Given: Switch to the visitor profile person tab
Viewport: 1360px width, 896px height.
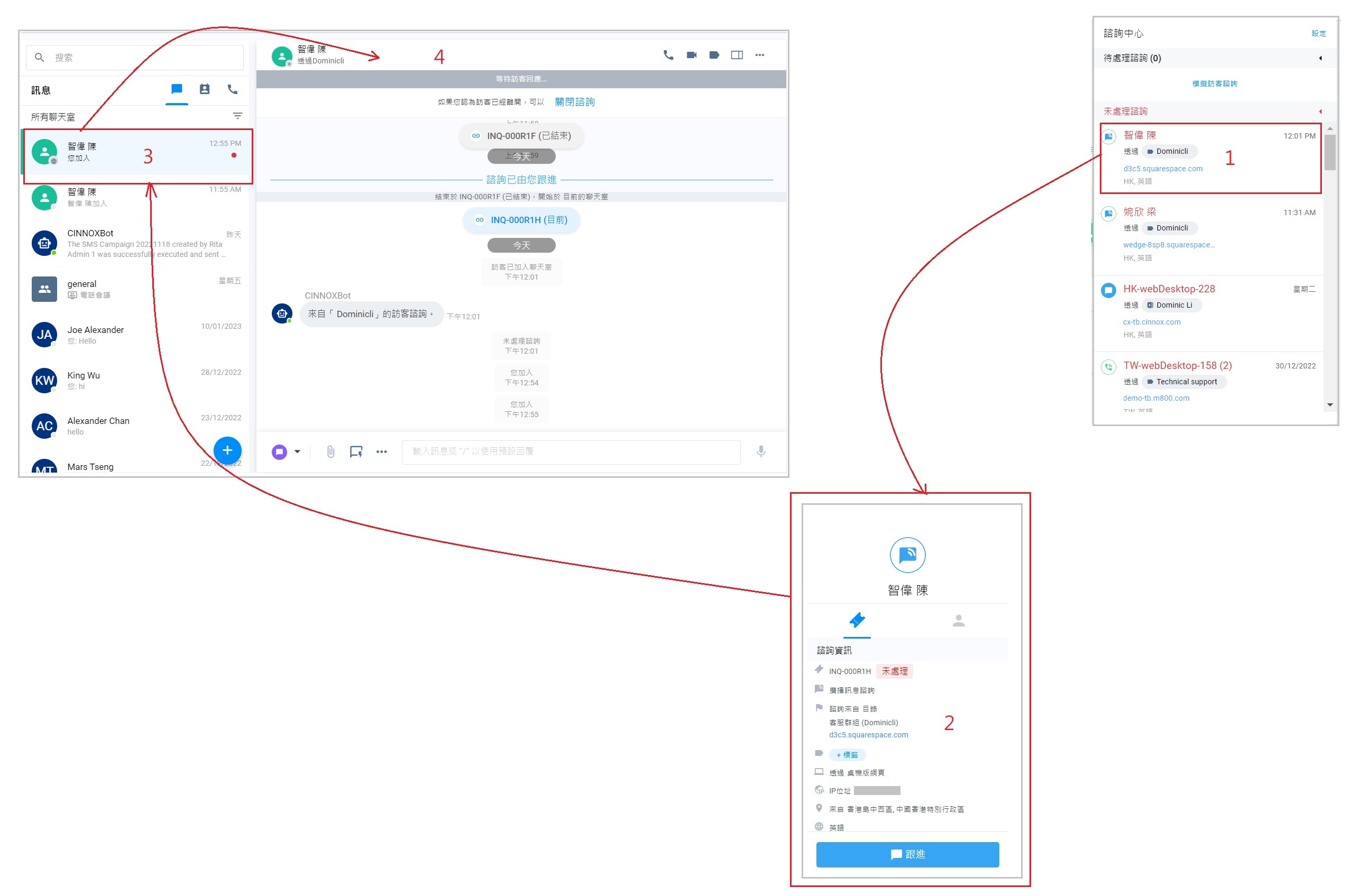Looking at the screenshot, I should (958, 621).
